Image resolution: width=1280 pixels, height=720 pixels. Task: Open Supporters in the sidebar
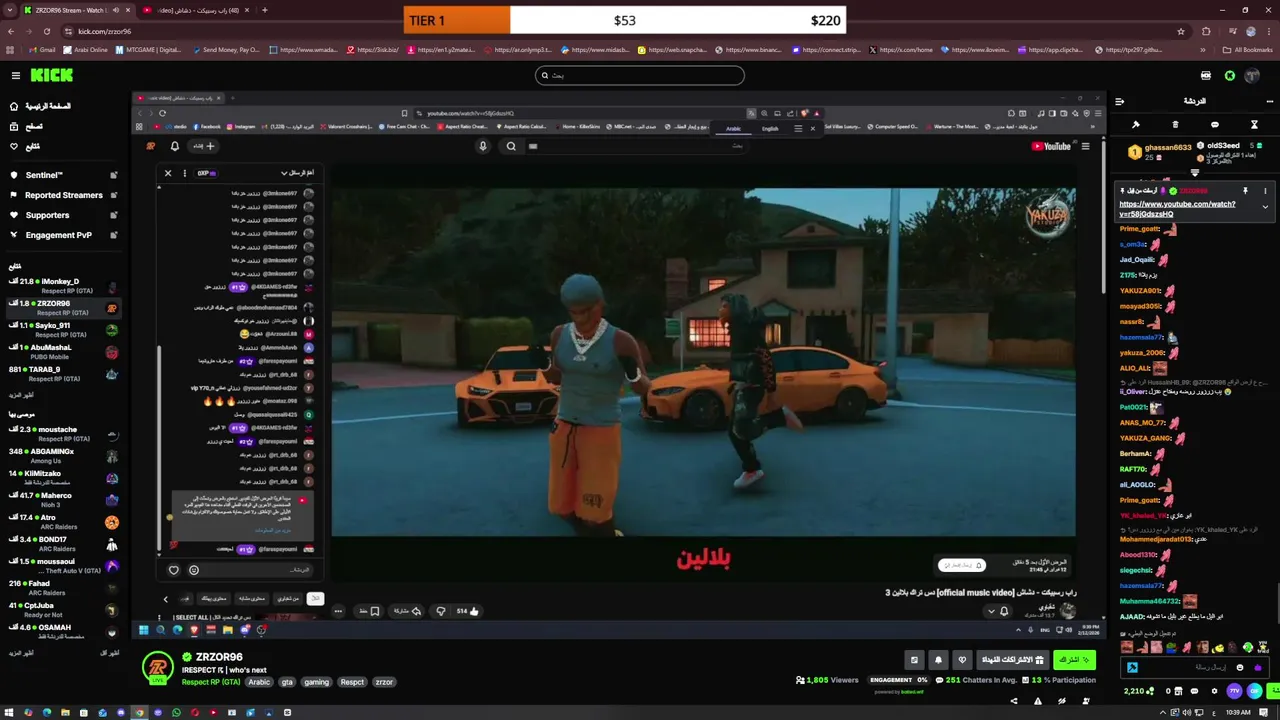[63, 215]
